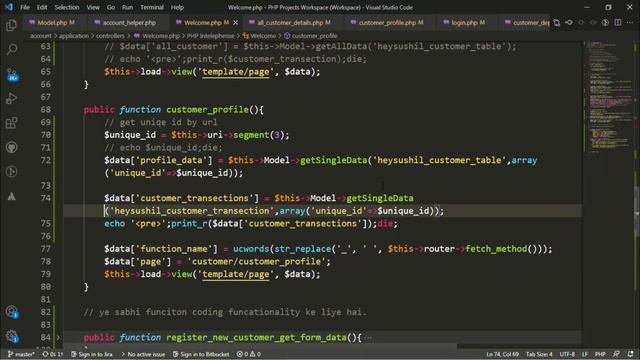Open the Selection menu
The image size is (640, 360).
pyautogui.click(x=67, y=7)
